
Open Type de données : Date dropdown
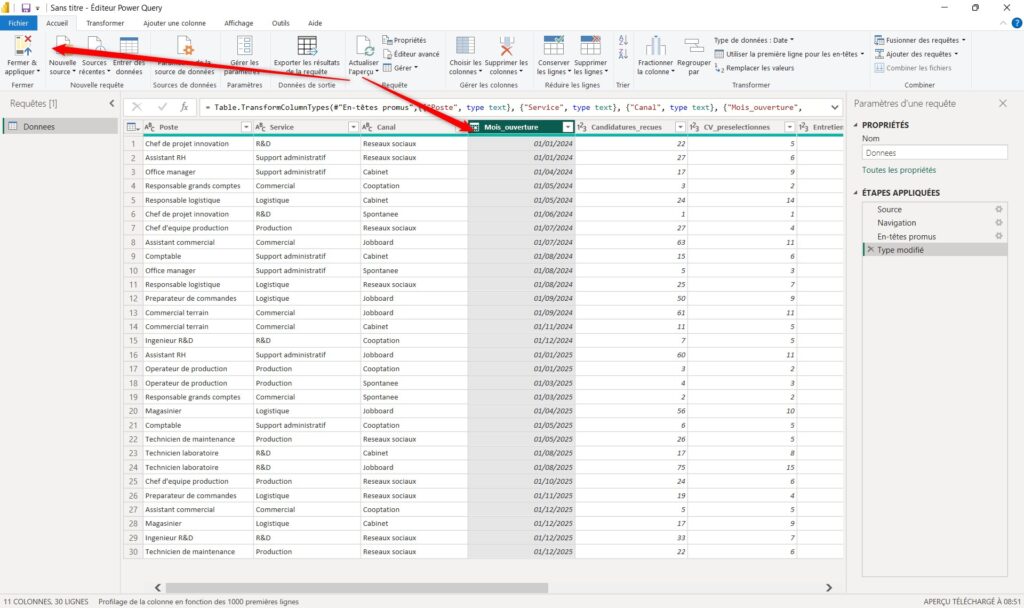tap(754, 40)
